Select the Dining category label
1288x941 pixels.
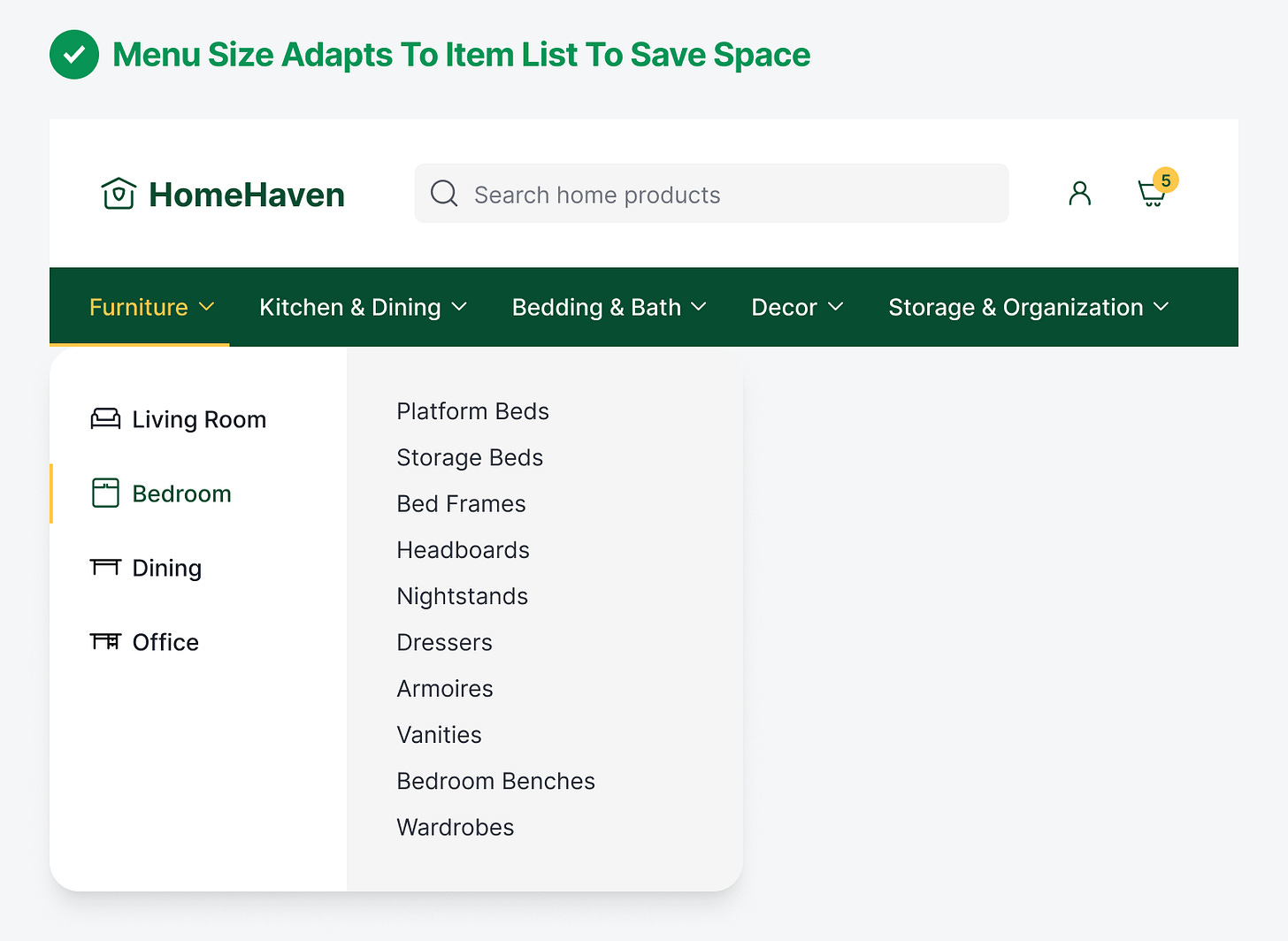pyautogui.click(x=166, y=568)
